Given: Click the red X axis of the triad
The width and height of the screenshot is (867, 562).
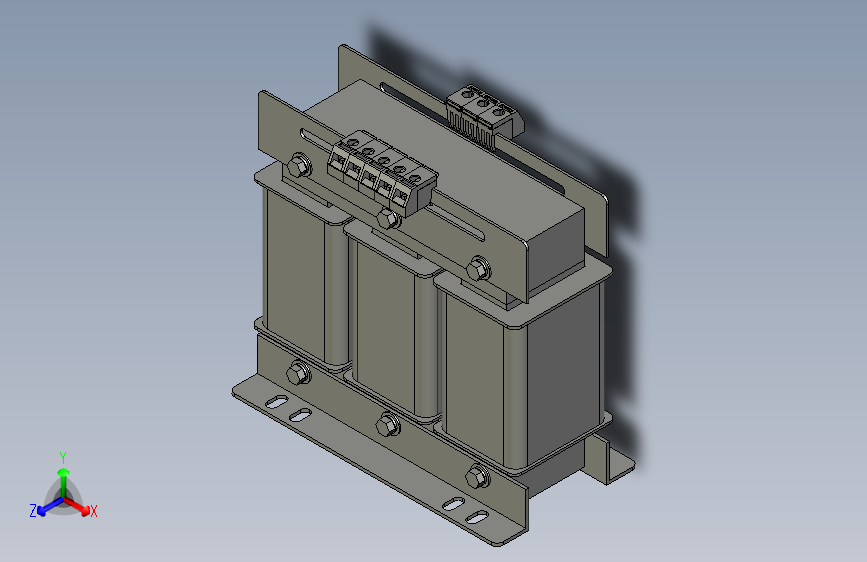Looking at the screenshot, I should coord(78,507).
